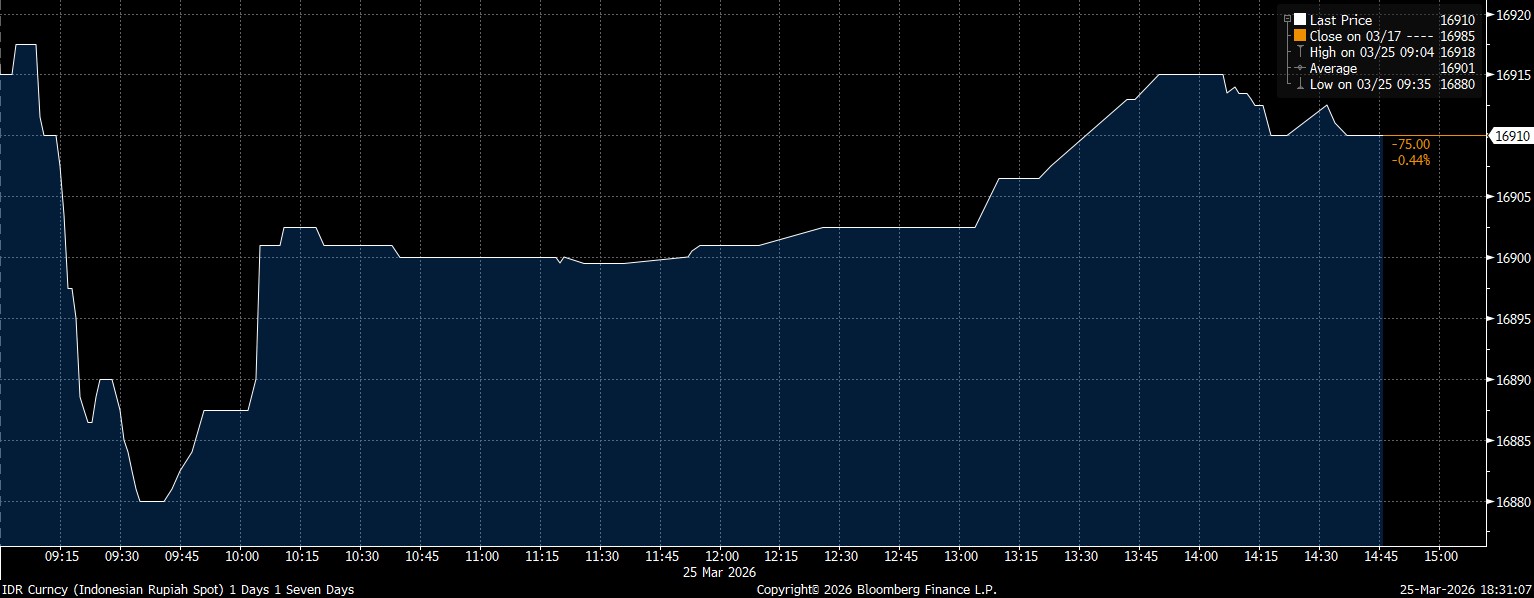Click the orange Close on 03/17 swatch
The height and width of the screenshot is (598, 1534).
point(1299,36)
